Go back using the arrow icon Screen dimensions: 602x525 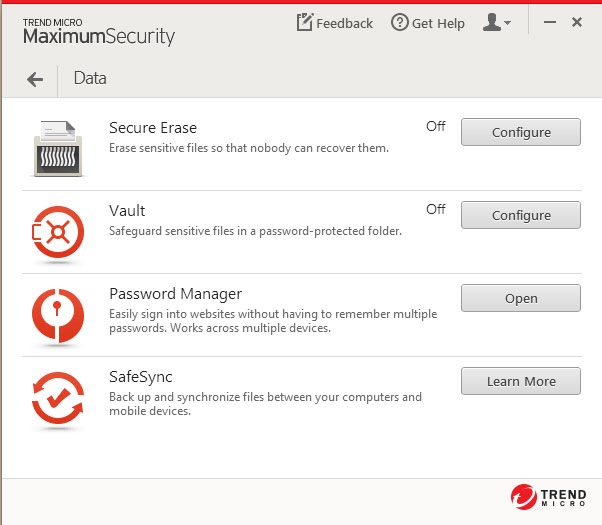point(35,79)
